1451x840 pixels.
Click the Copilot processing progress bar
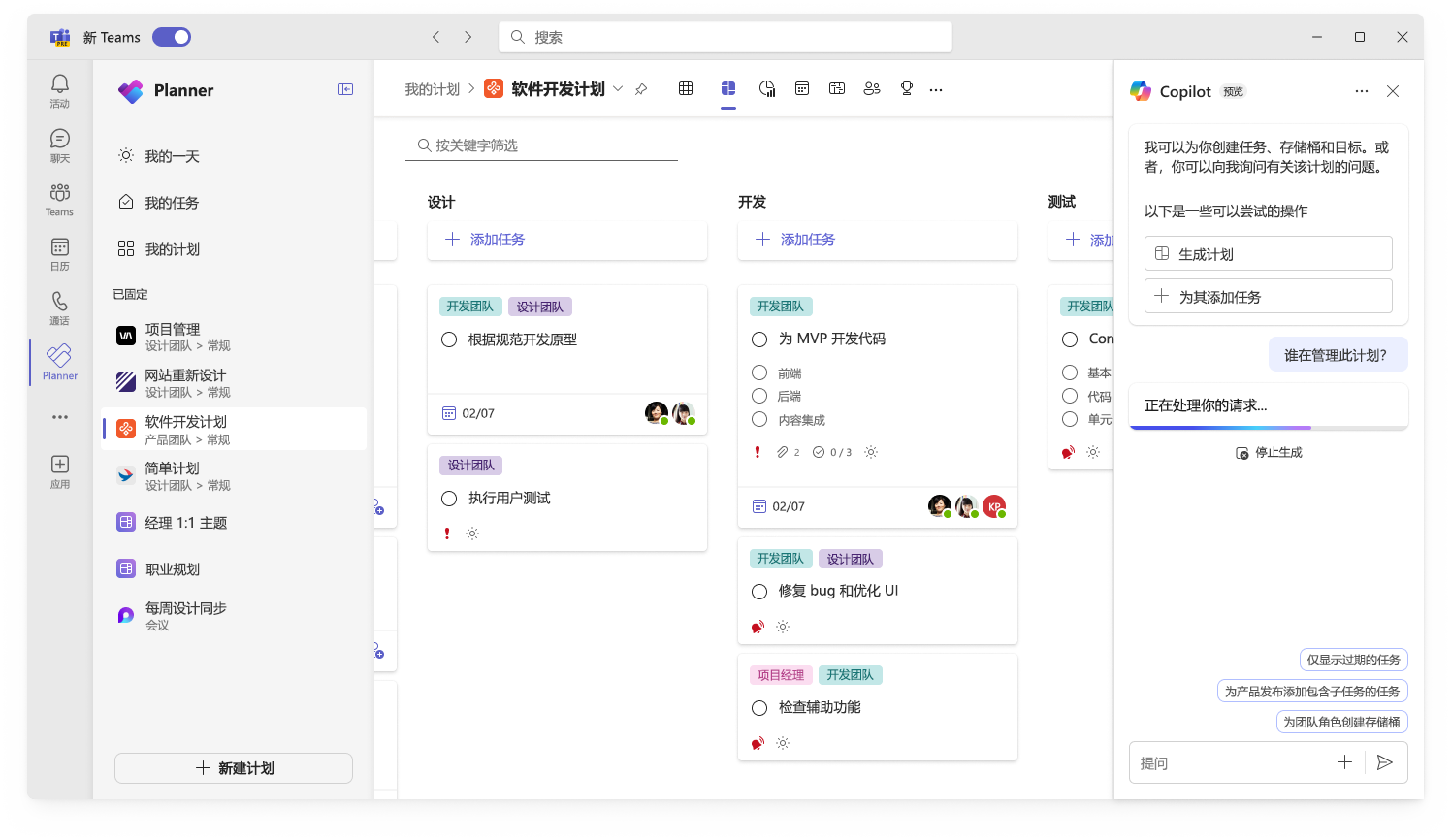1269,428
